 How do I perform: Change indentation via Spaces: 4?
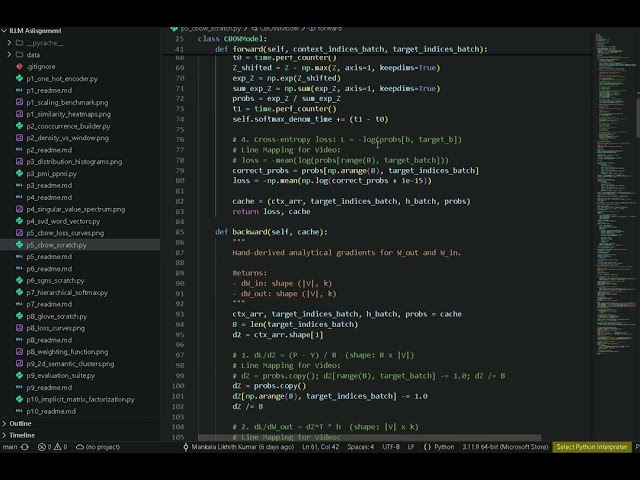click(360, 447)
